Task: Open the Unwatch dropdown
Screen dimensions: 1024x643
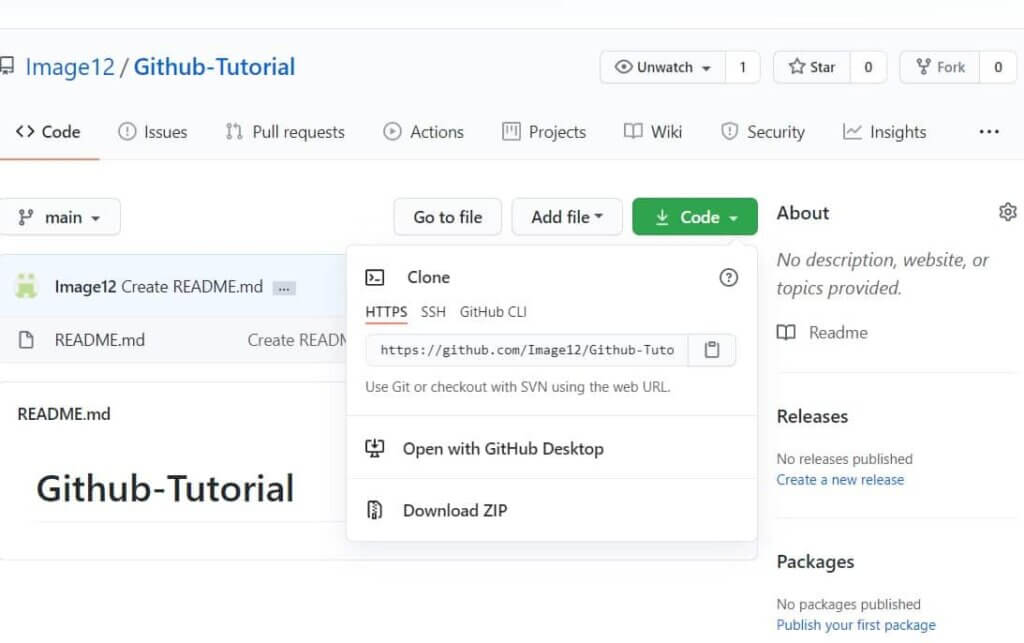Action: click(x=663, y=67)
